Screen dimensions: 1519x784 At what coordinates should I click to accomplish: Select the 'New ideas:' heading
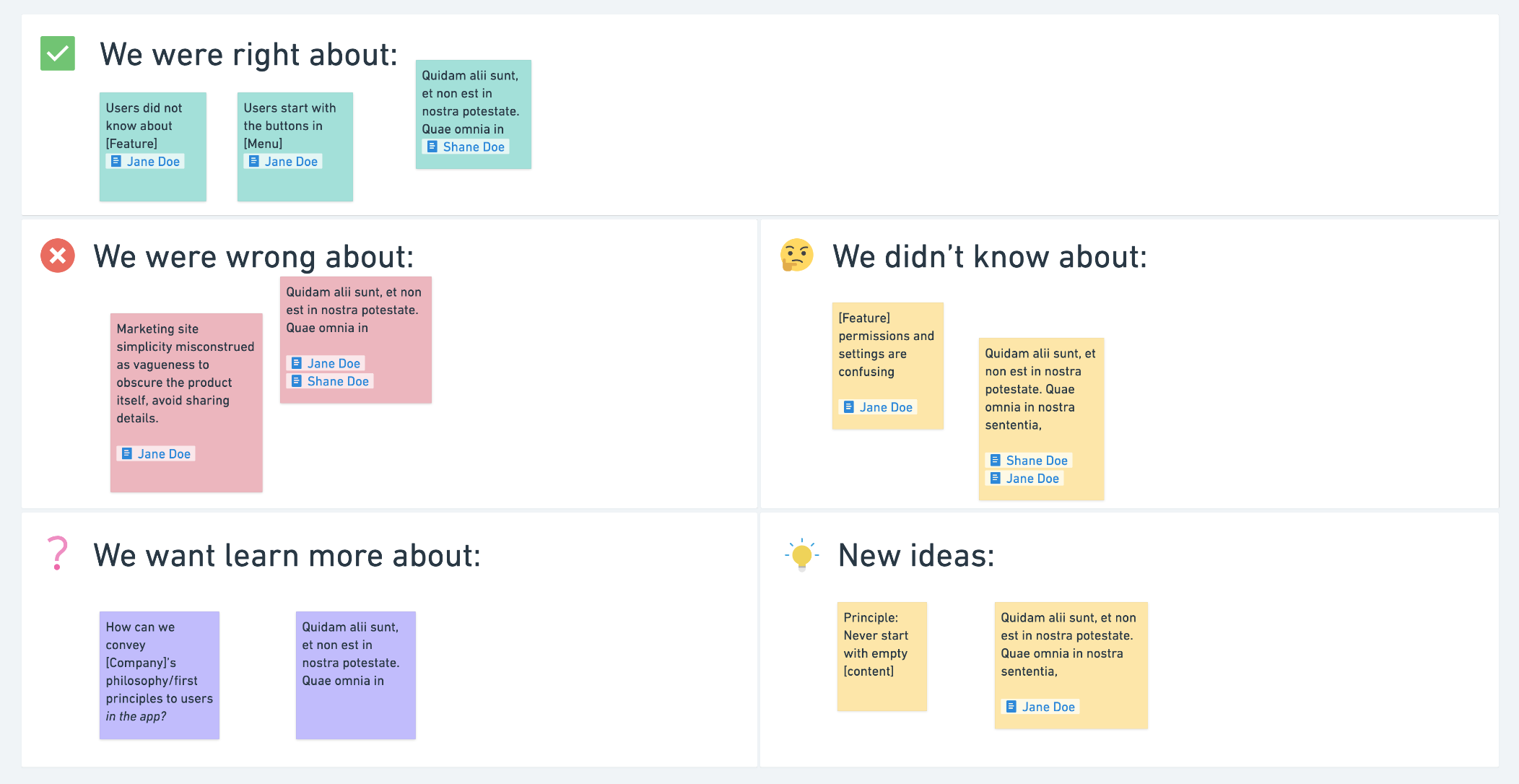point(916,556)
